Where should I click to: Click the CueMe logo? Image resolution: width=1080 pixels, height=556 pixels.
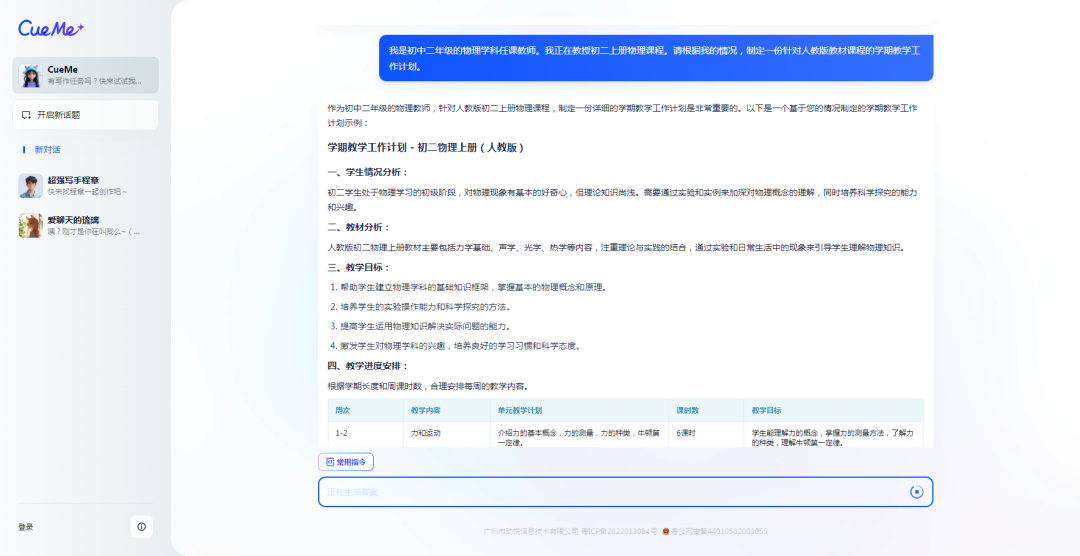[x=51, y=28]
